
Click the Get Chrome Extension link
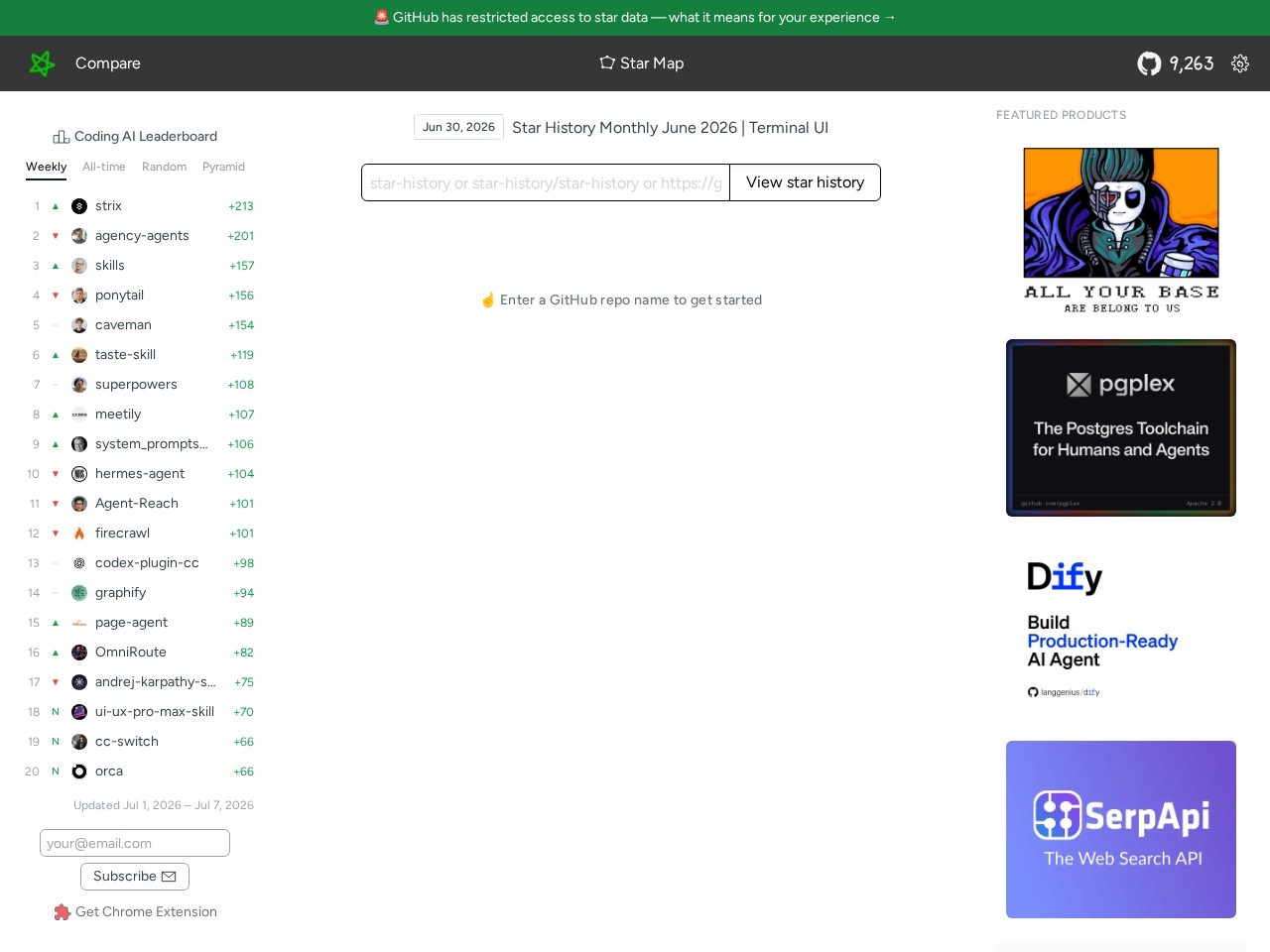click(135, 912)
